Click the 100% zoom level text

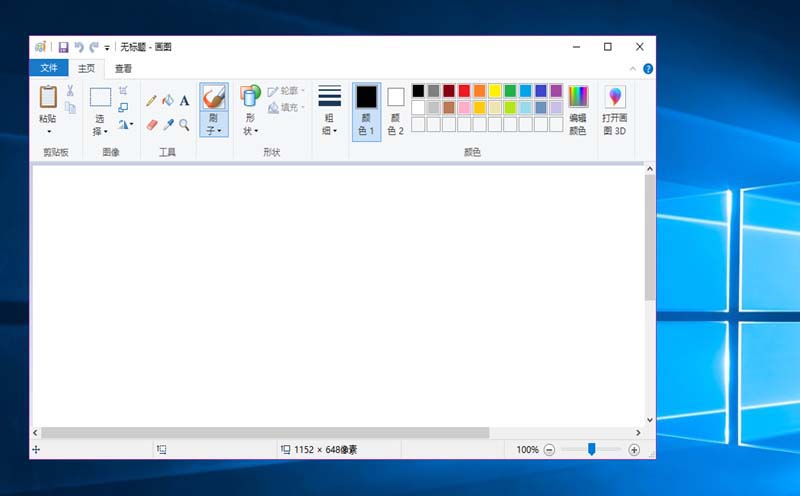tap(527, 450)
